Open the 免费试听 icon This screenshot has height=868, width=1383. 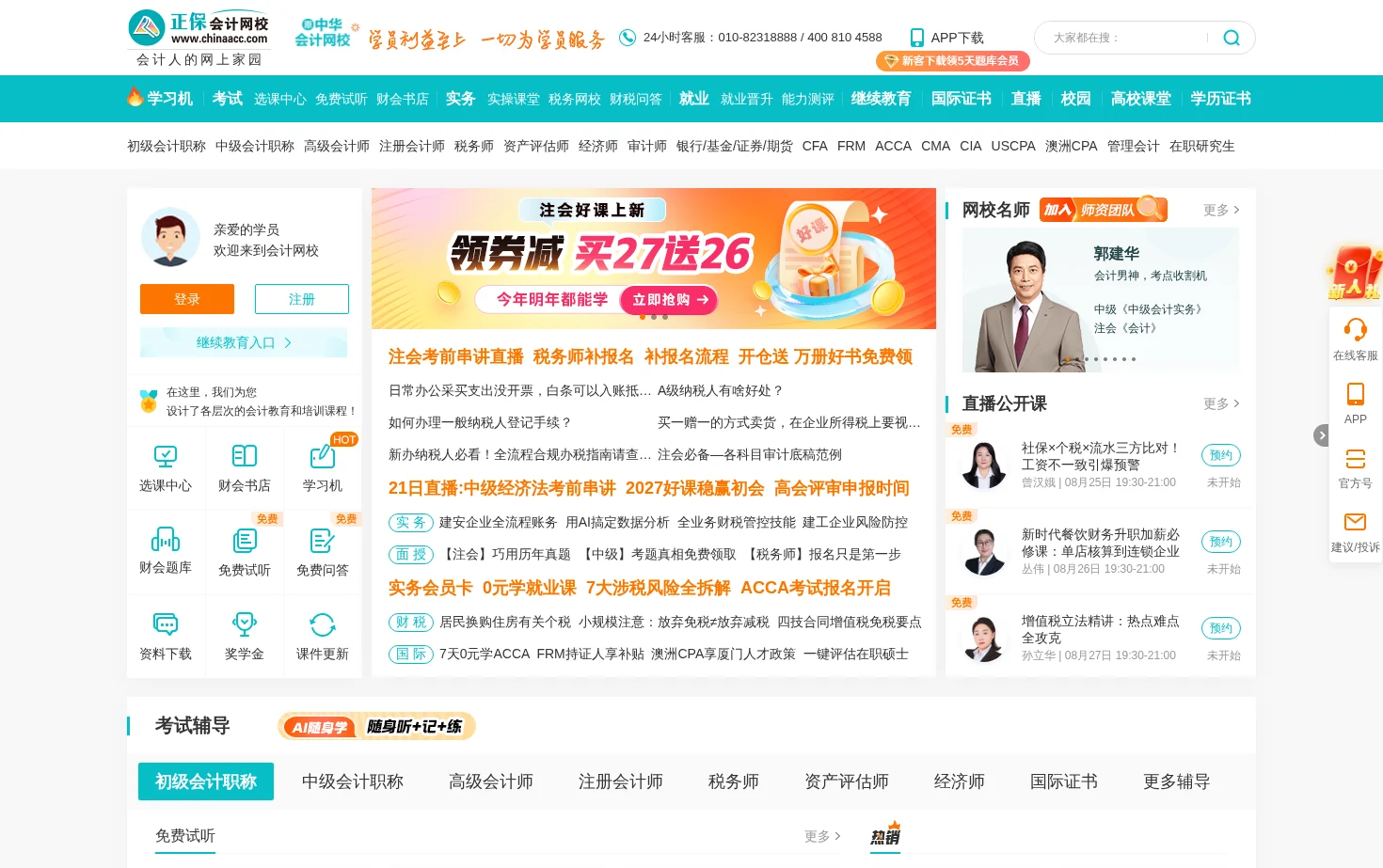(245, 541)
